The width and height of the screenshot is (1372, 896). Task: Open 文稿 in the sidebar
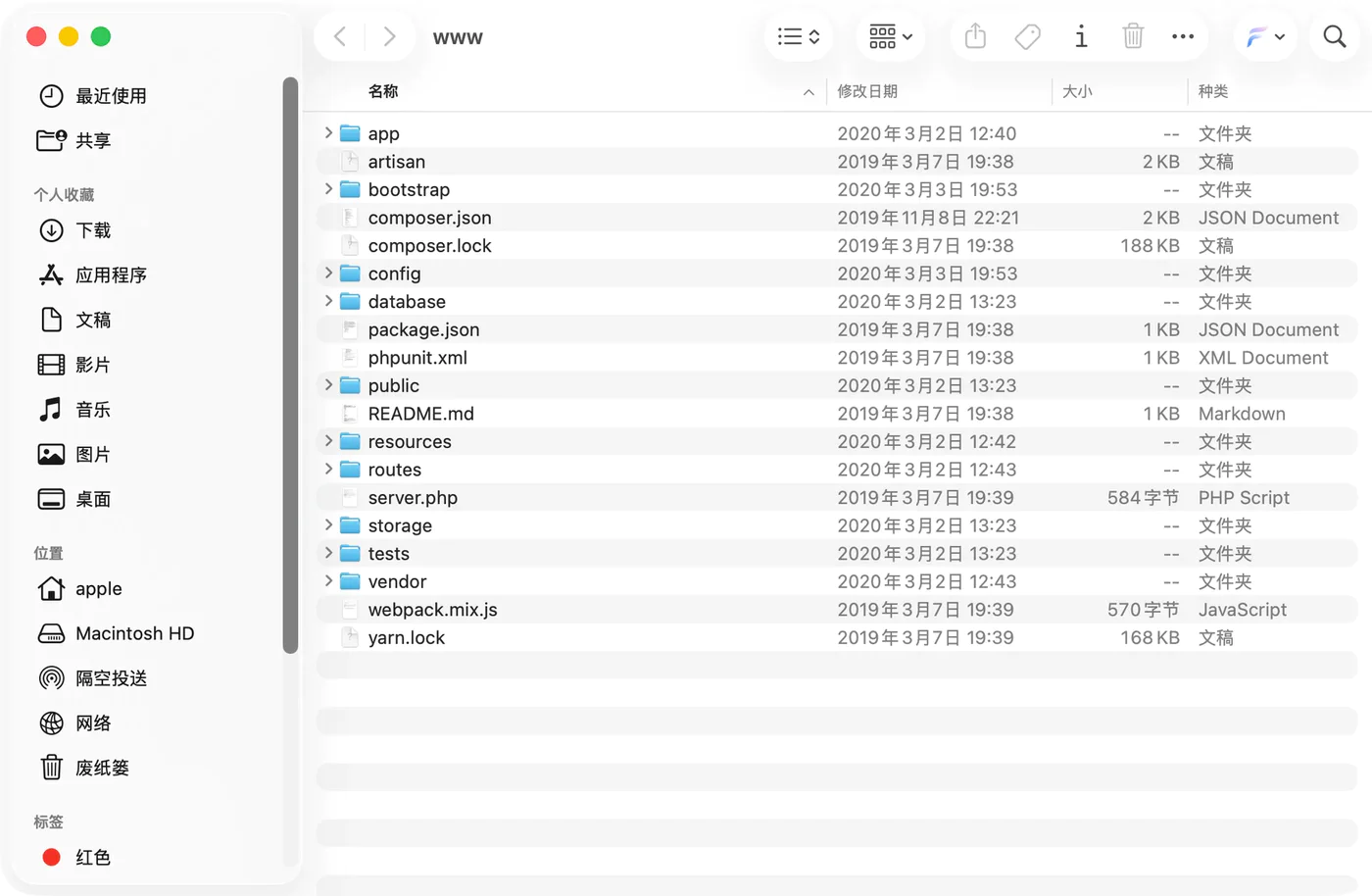(74, 321)
